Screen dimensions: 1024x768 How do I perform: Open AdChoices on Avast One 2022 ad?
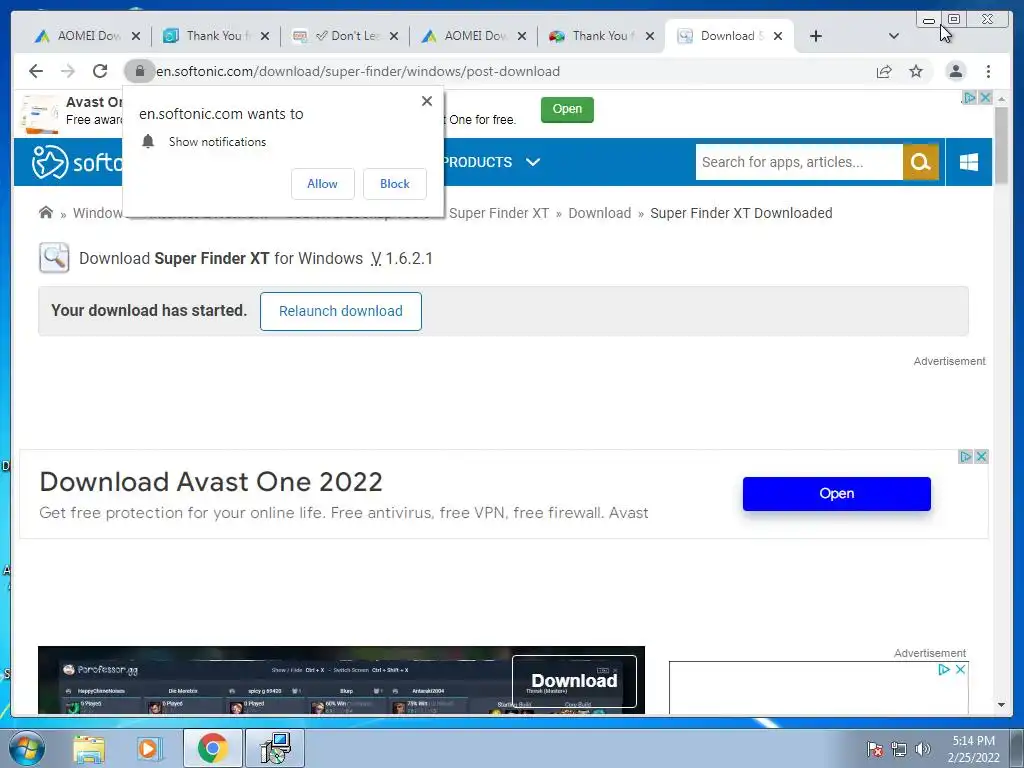(965, 456)
